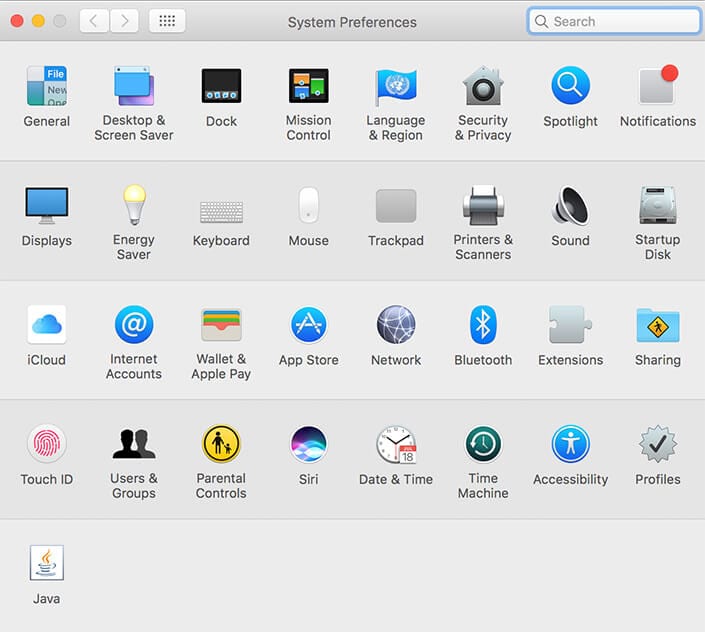Minimize the System Preferences window

38,21
